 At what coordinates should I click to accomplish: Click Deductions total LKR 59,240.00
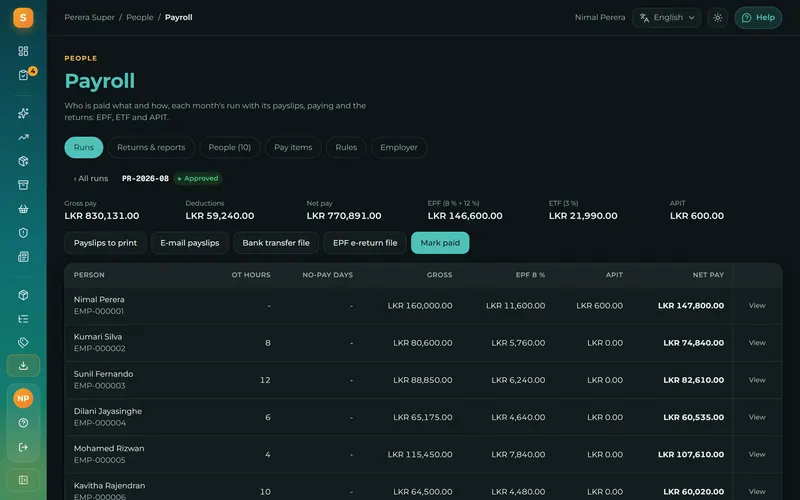point(219,216)
